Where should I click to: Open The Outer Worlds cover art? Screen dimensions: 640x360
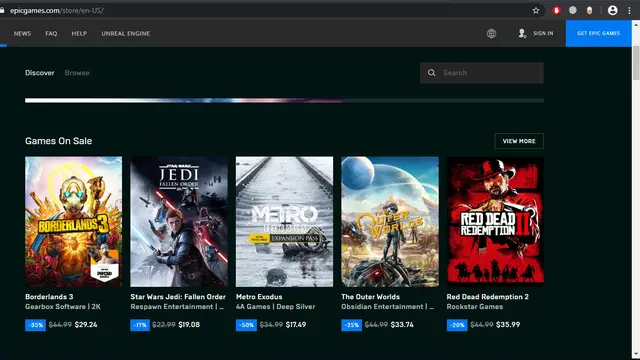pos(390,222)
